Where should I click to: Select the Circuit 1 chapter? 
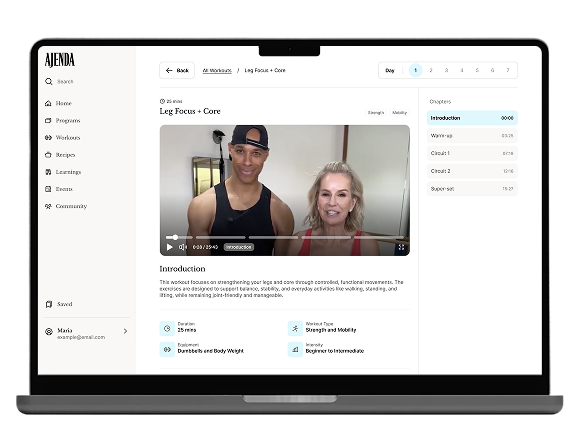(x=472, y=153)
